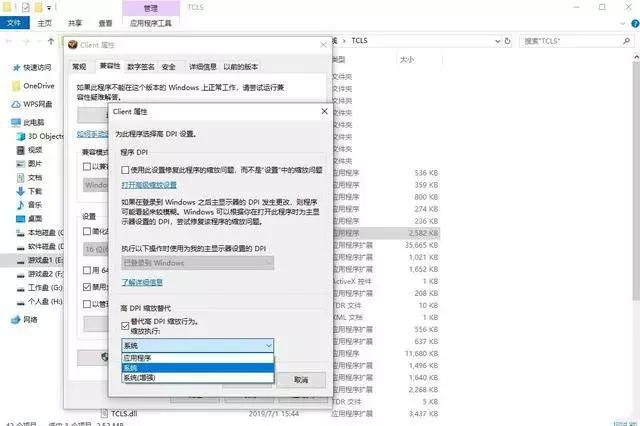640x426 pixels.
Task: Close the front Client 属性 dialog
Action: pos(324,111)
